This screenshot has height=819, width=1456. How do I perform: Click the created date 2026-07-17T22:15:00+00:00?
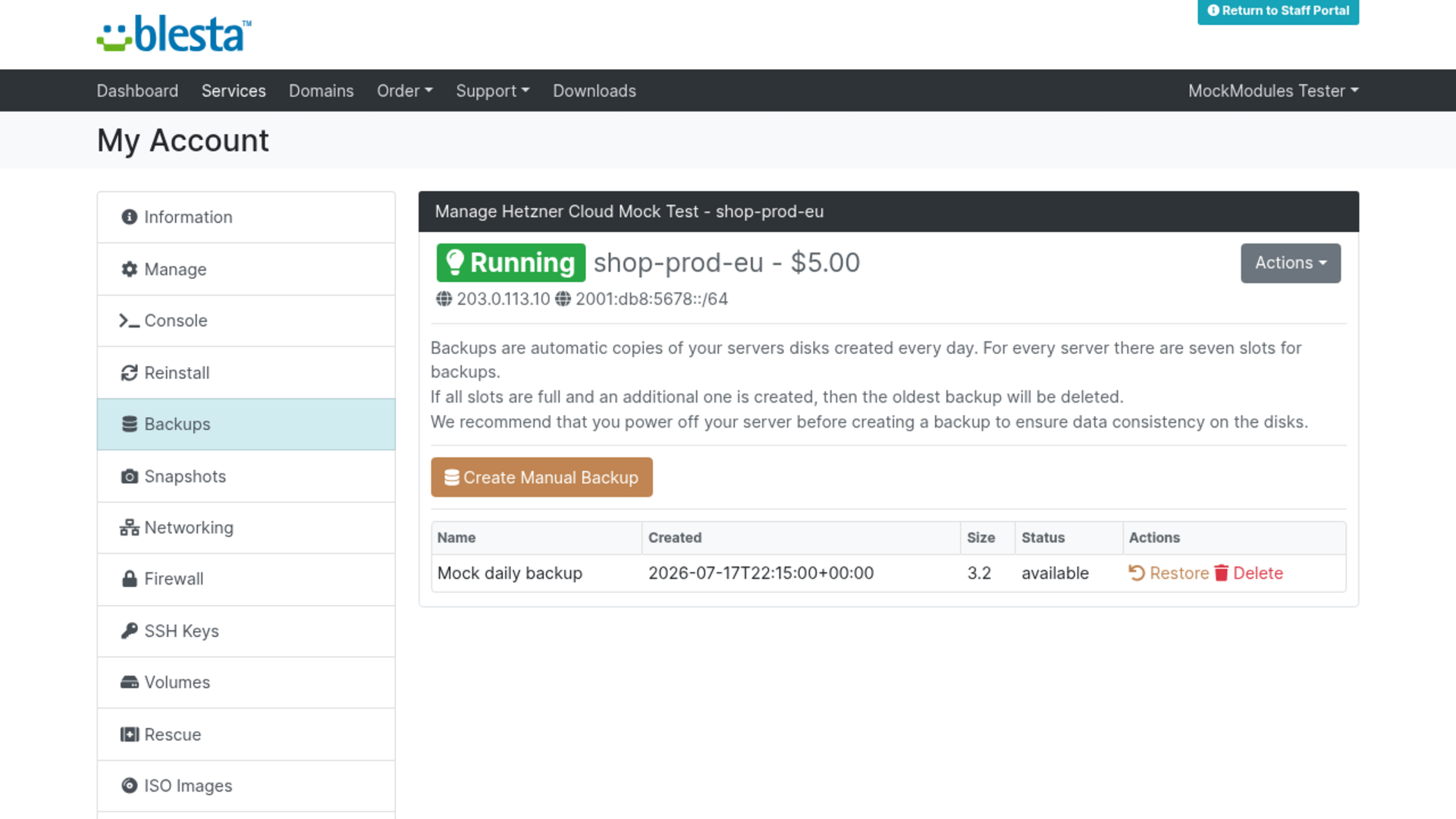tap(761, 573)
